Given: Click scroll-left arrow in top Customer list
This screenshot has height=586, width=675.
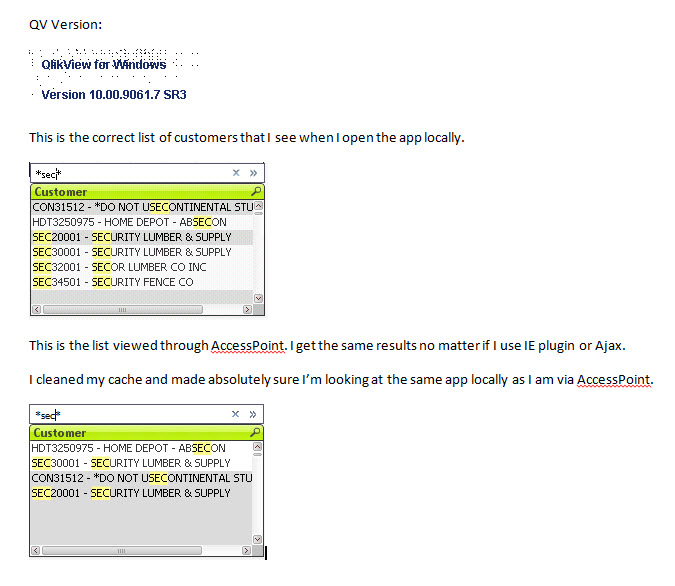Looking at the screenshot, I should click(37, 309).
